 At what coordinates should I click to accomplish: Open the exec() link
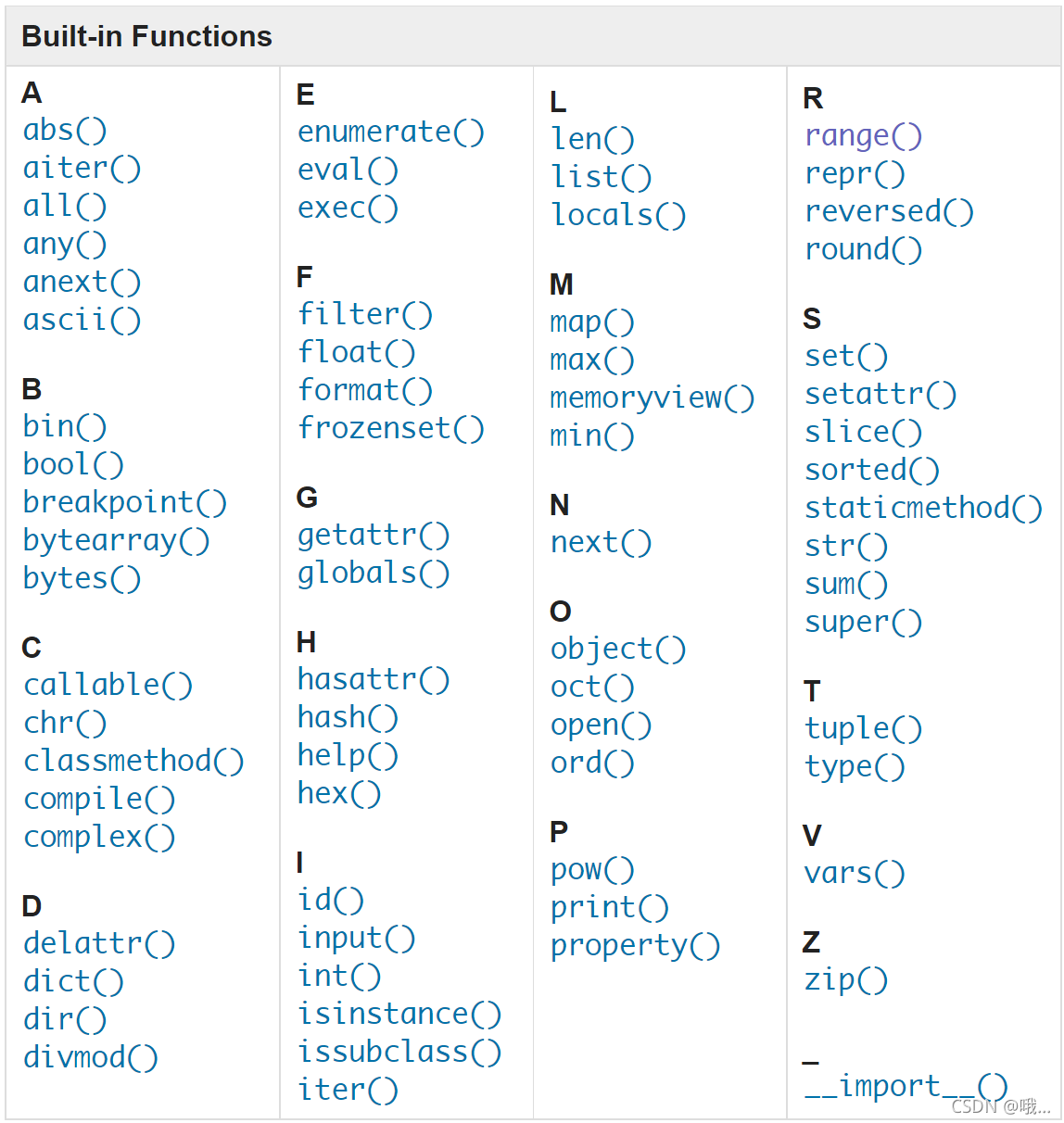click(348, 208)
